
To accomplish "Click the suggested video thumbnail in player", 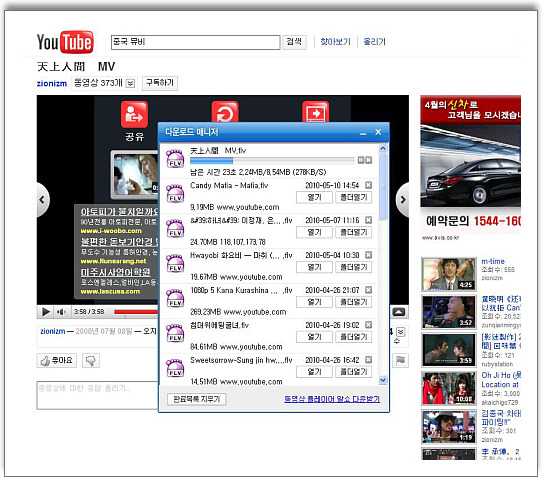I will (x=135, y=176).
